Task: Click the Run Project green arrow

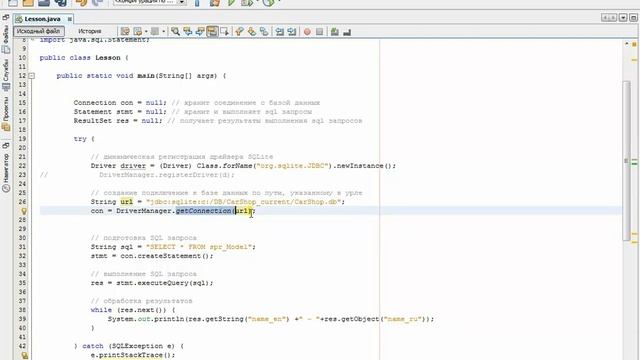Action: pyautogui.click(x=231, y=2)
